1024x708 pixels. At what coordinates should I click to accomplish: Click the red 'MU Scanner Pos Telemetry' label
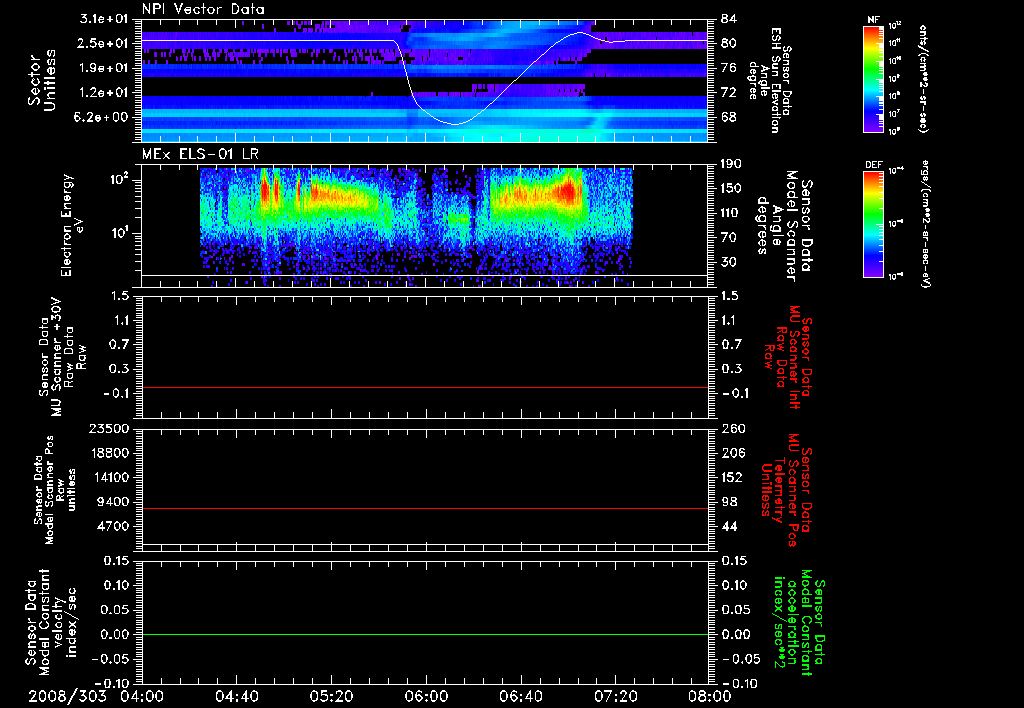click(785, 490)
